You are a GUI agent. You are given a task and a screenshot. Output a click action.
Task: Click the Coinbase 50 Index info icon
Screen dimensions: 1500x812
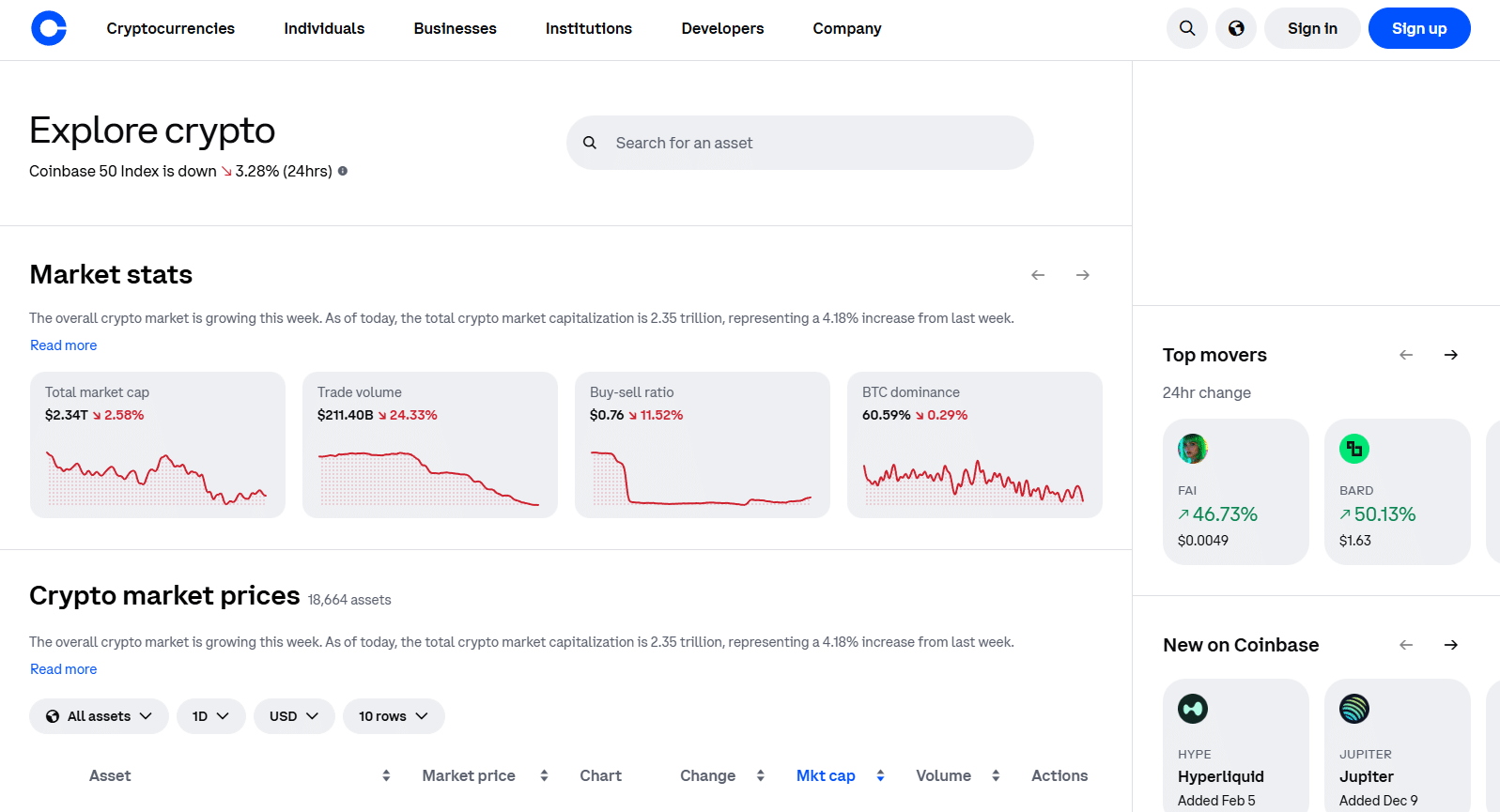click(343, 171)
